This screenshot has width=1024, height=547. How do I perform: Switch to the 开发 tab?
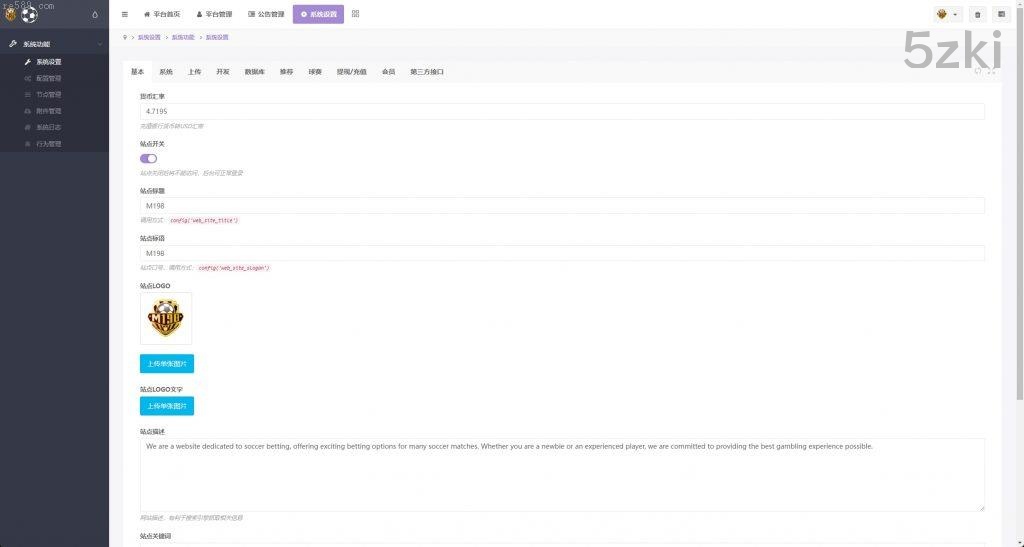click(x=223, y=72)
